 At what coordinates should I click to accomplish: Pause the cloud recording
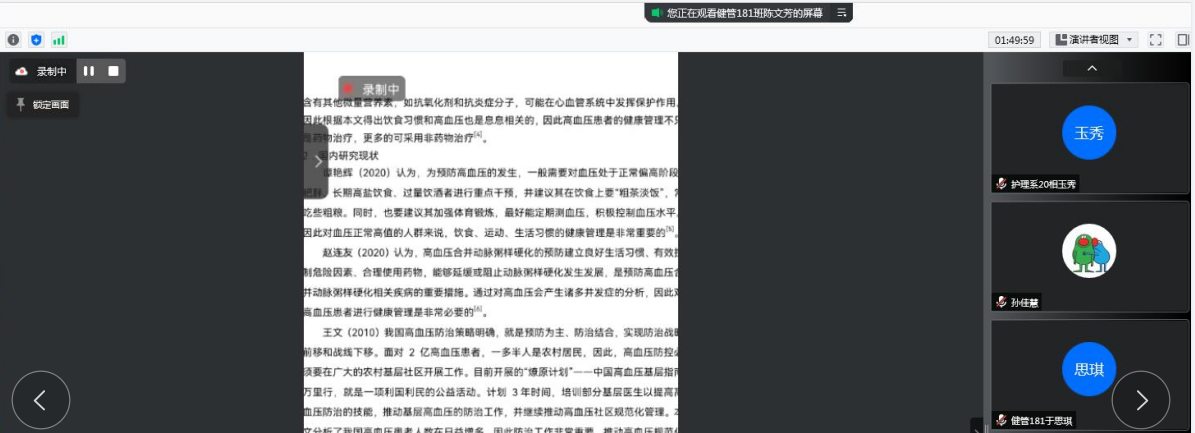[x=89, y=71]
